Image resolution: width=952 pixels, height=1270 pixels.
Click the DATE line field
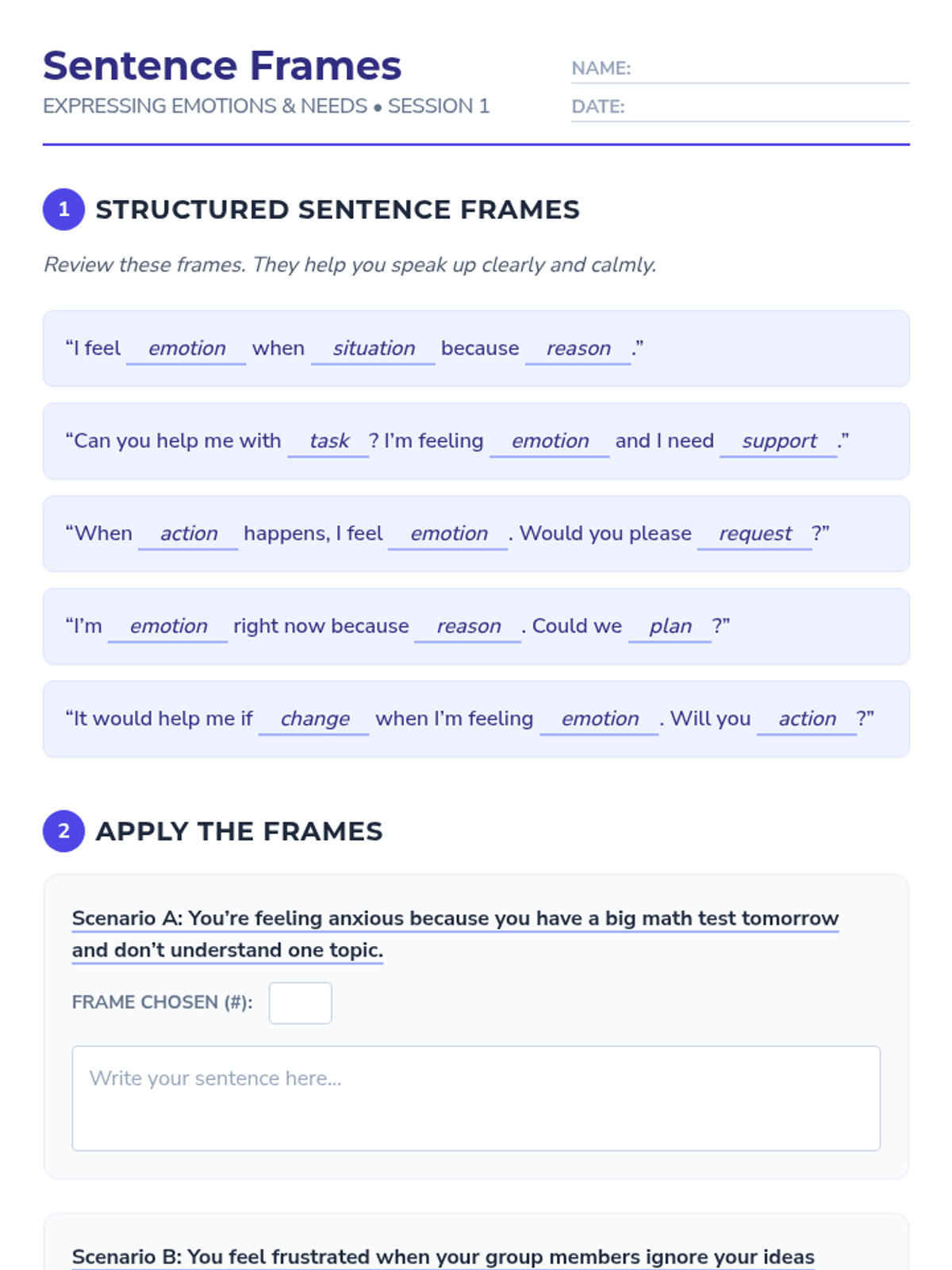tap(766, 107)
